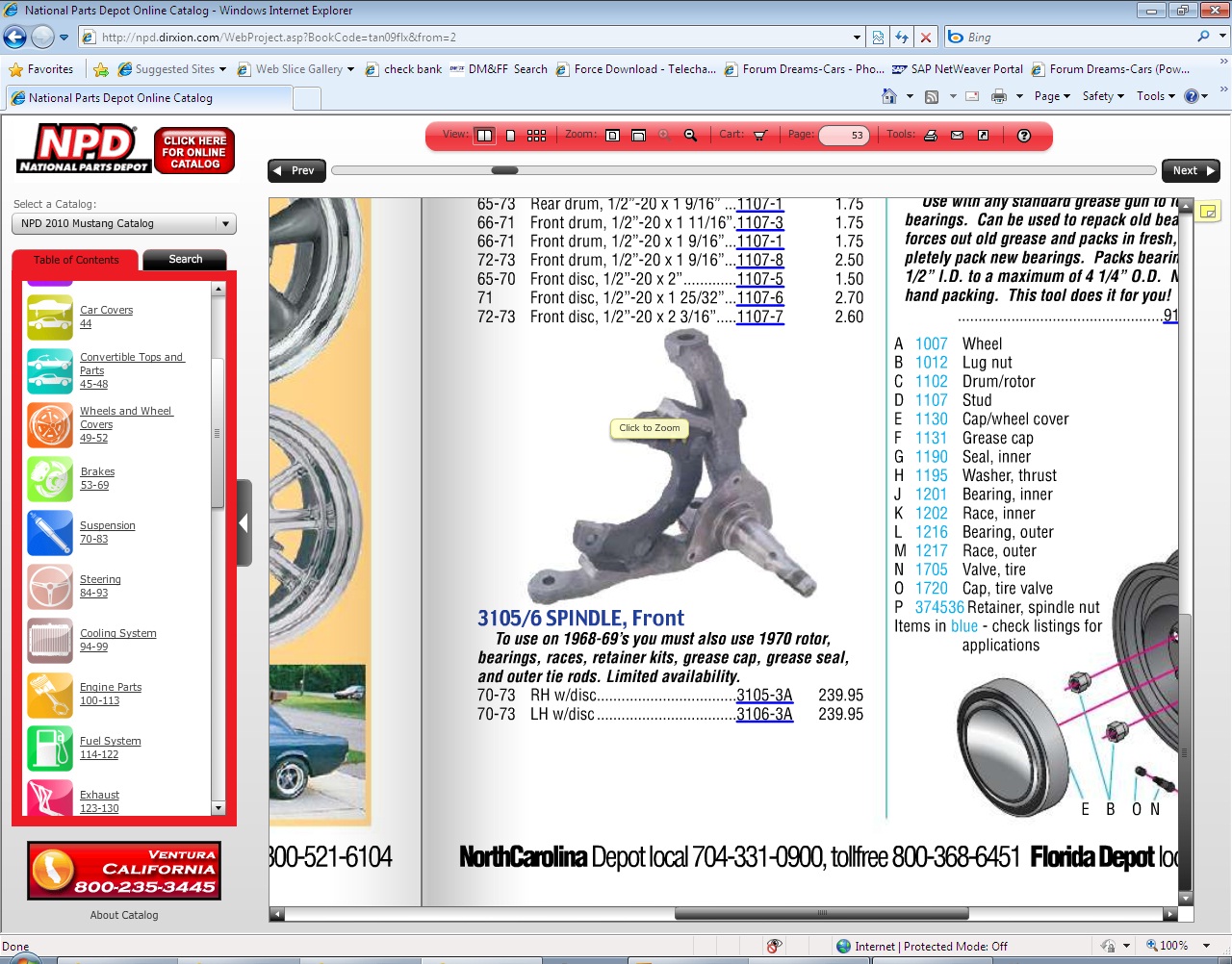This screenshot has height=964, width=1232.
Task: Select the fit-width zoom icon
Action: (638, 136)
